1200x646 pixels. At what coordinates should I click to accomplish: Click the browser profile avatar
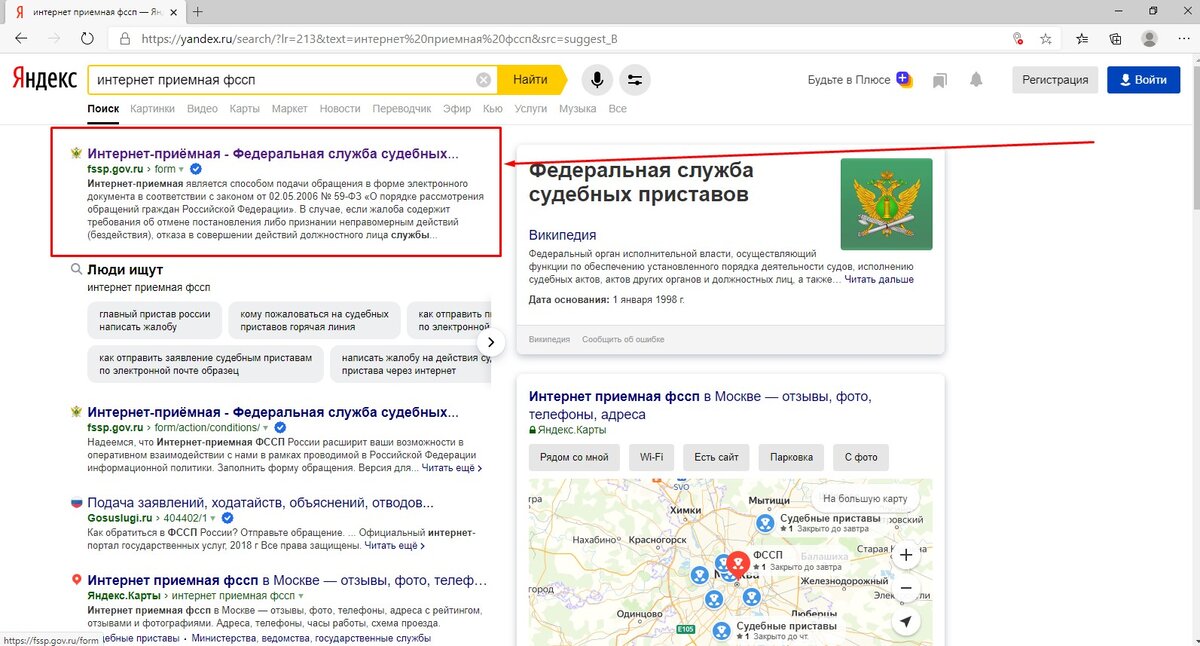click(1149, 39)
